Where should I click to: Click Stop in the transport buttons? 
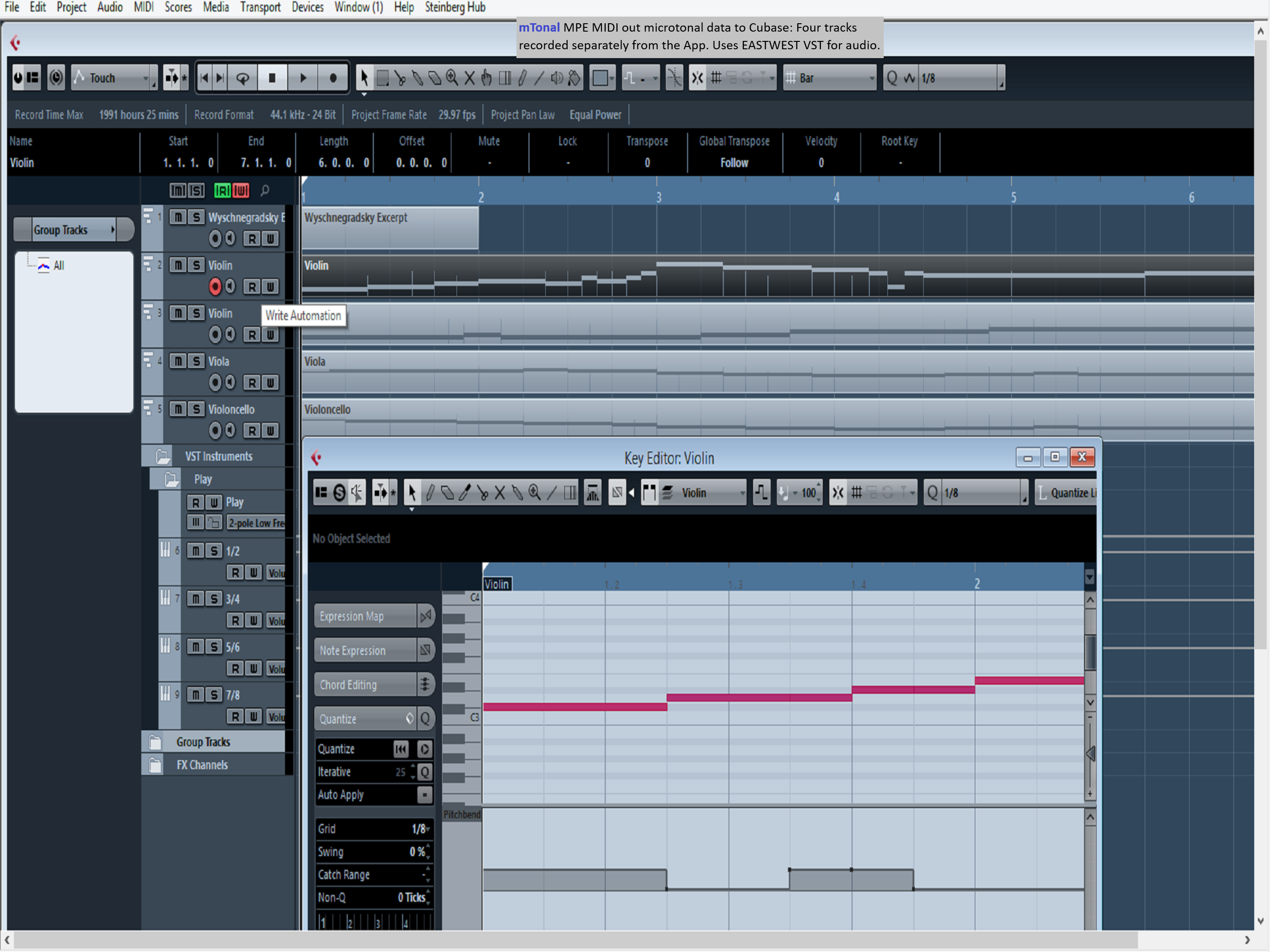[272, 78]
